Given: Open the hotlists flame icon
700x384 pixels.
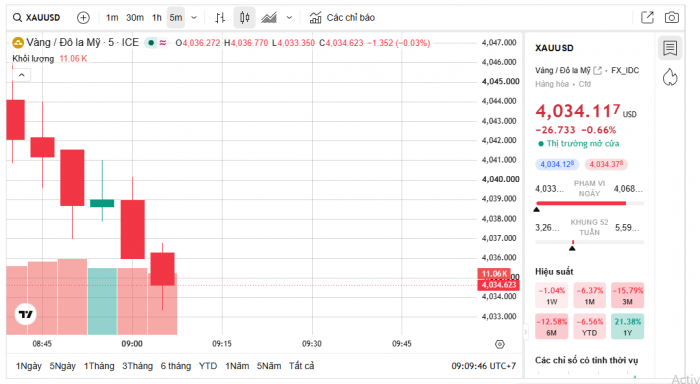Looking at the screenshot, I should 670,77.
